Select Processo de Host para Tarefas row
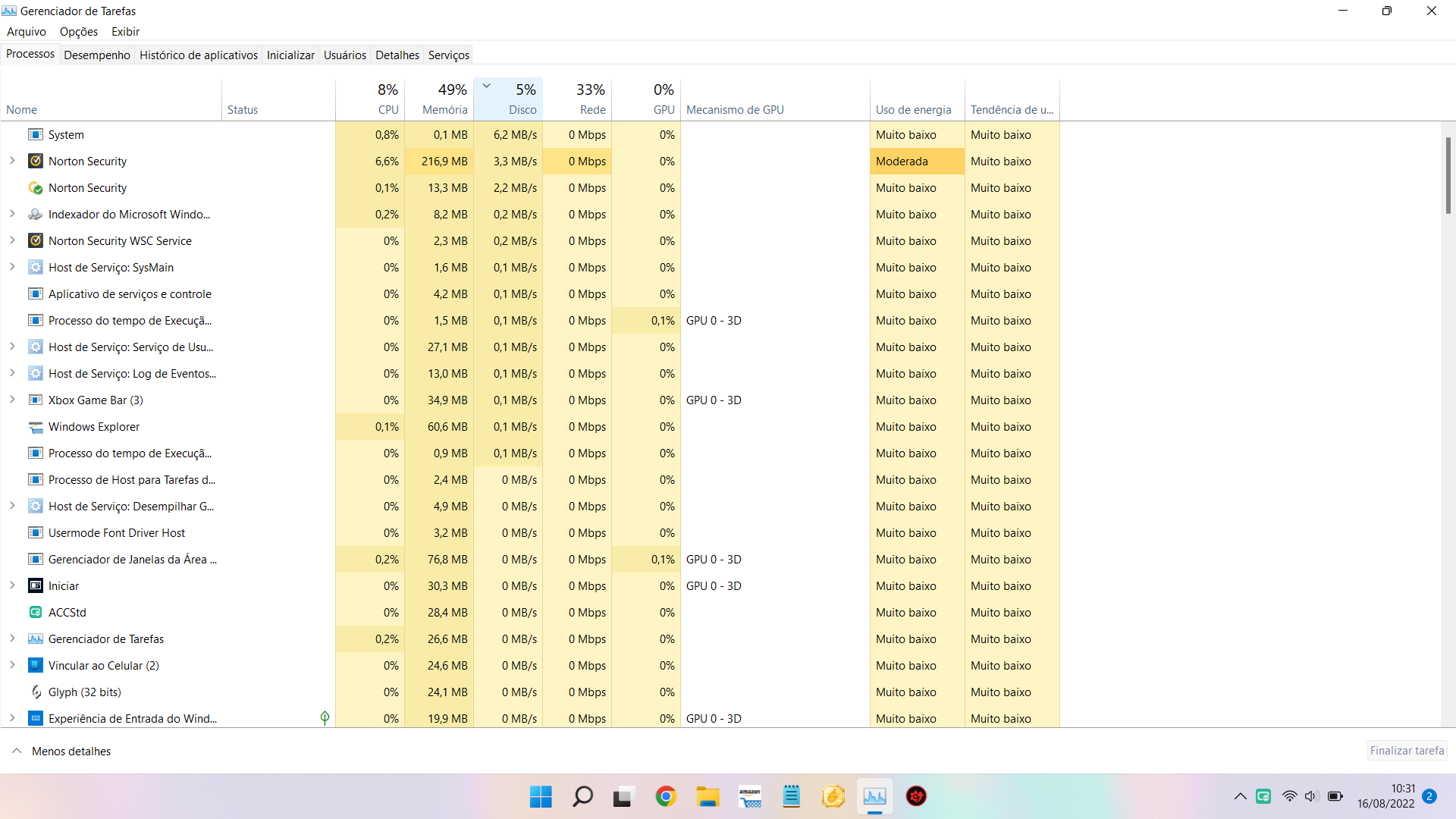Viewport: 1456px width, 819px height. (x=531, y=479)
